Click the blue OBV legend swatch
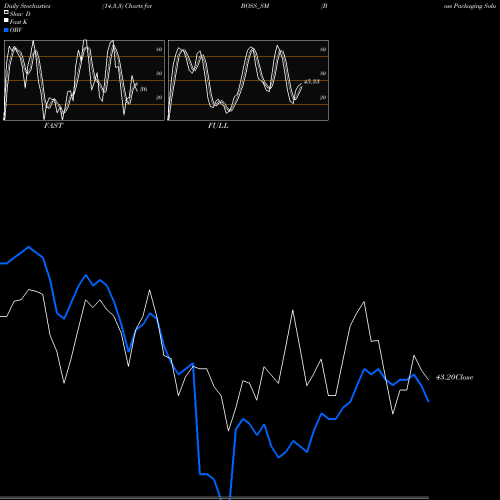Viewport: 500px width, 500px height. (6, 30)
